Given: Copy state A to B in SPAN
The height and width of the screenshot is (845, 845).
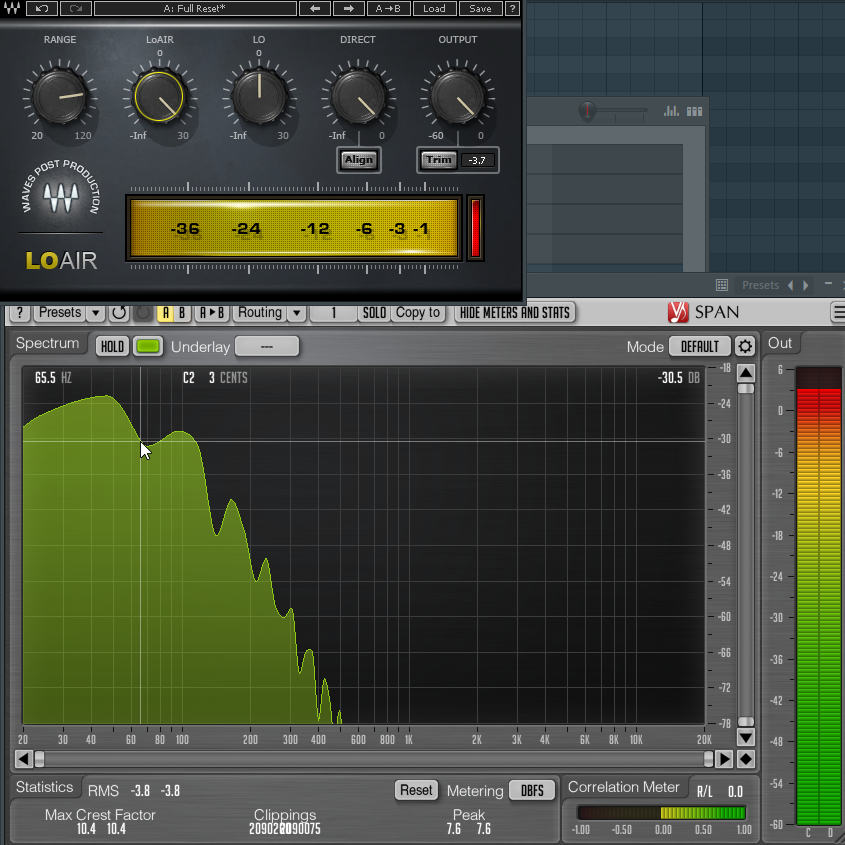Looking at the screenshot, I should click(212, 313).
